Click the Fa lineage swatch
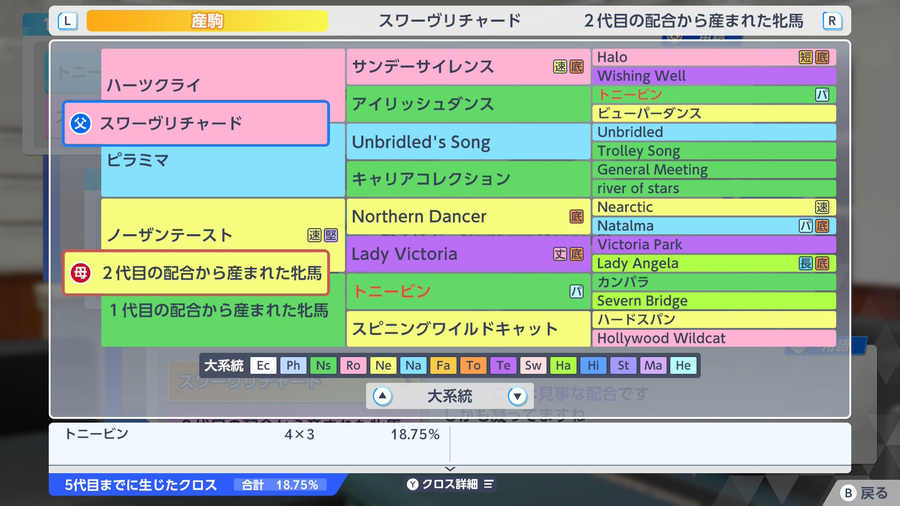The width and height of the screenshot is (900, 506). (x=443, y=365)
